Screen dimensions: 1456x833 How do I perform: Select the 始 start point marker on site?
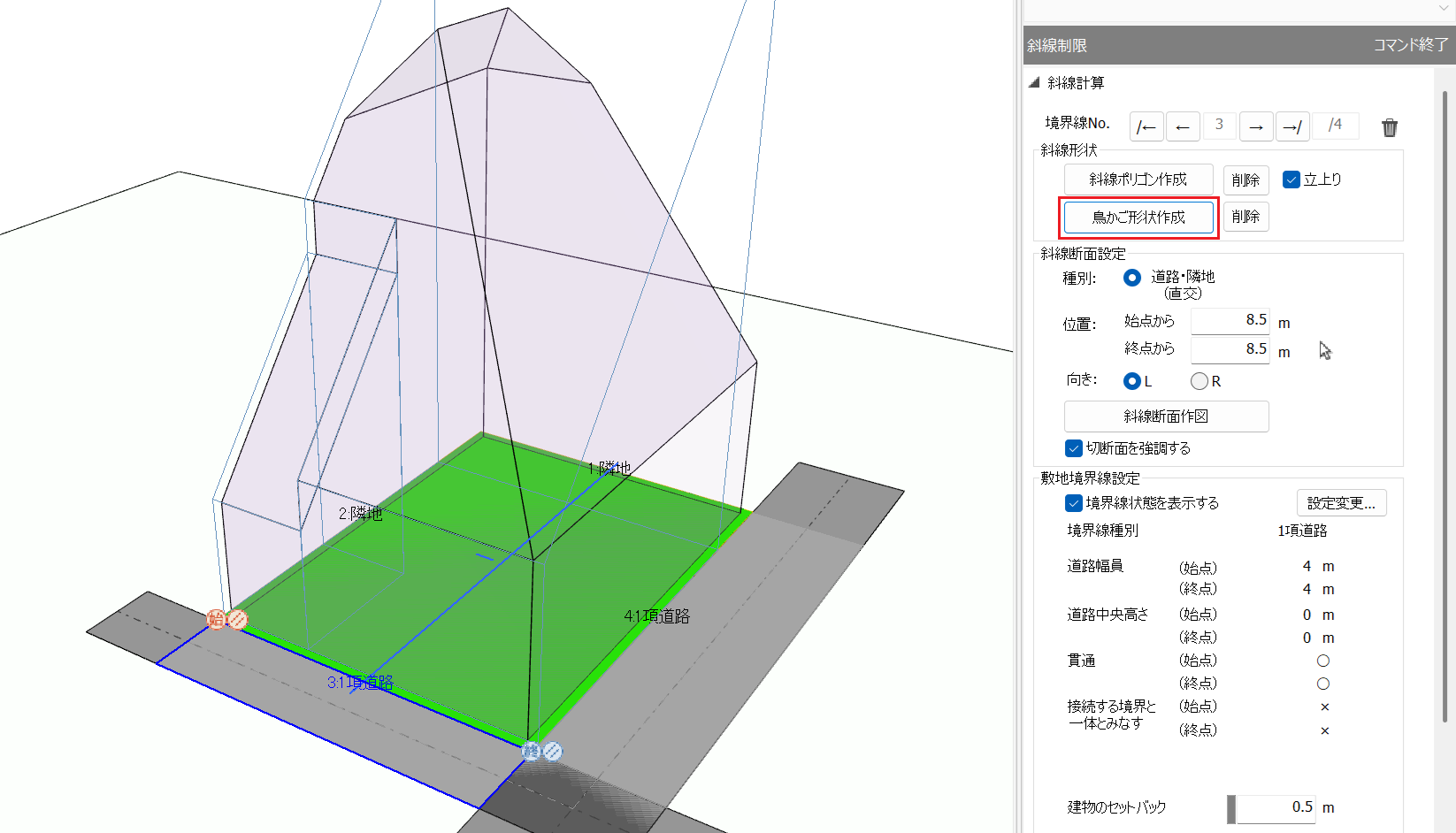coord(216,619)
